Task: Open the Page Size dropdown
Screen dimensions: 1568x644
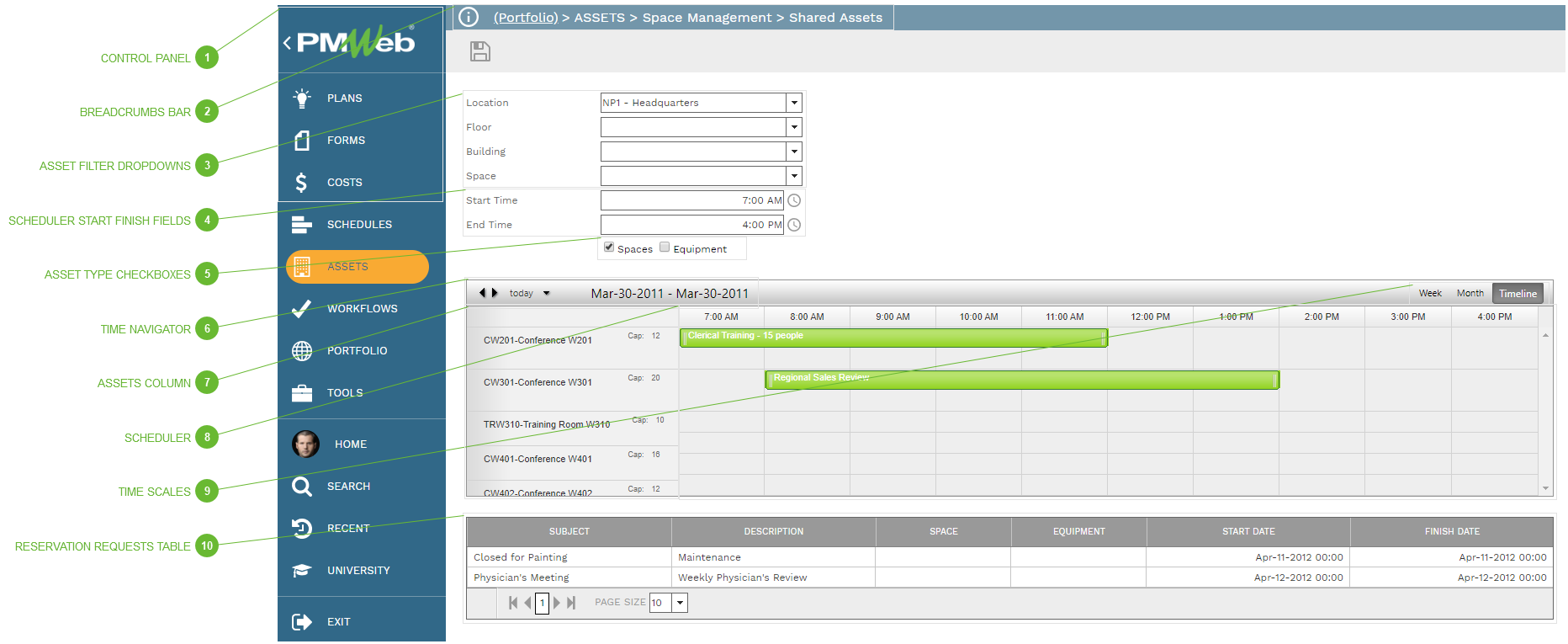Action: (x=680, y=603)
